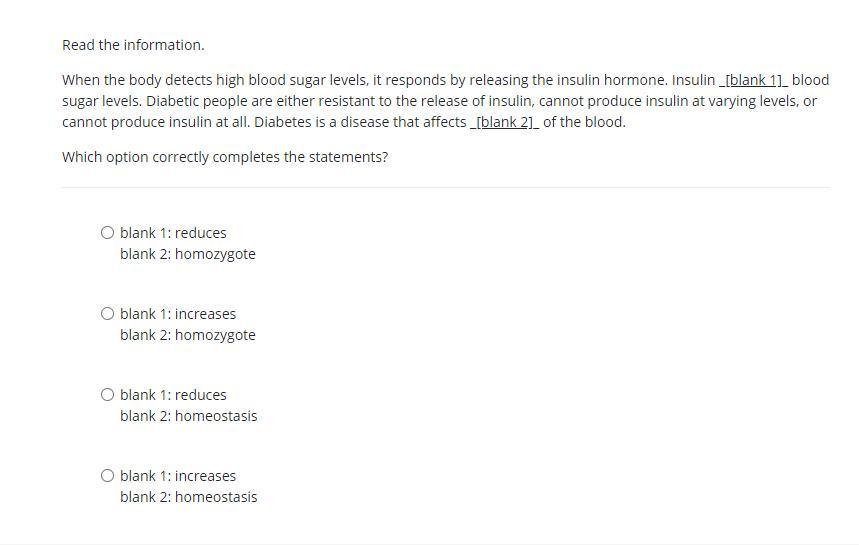Screen dimensions: 859x545
Task: Click 'blank 2: homozygote' text in second option
Action: [187, 335]
